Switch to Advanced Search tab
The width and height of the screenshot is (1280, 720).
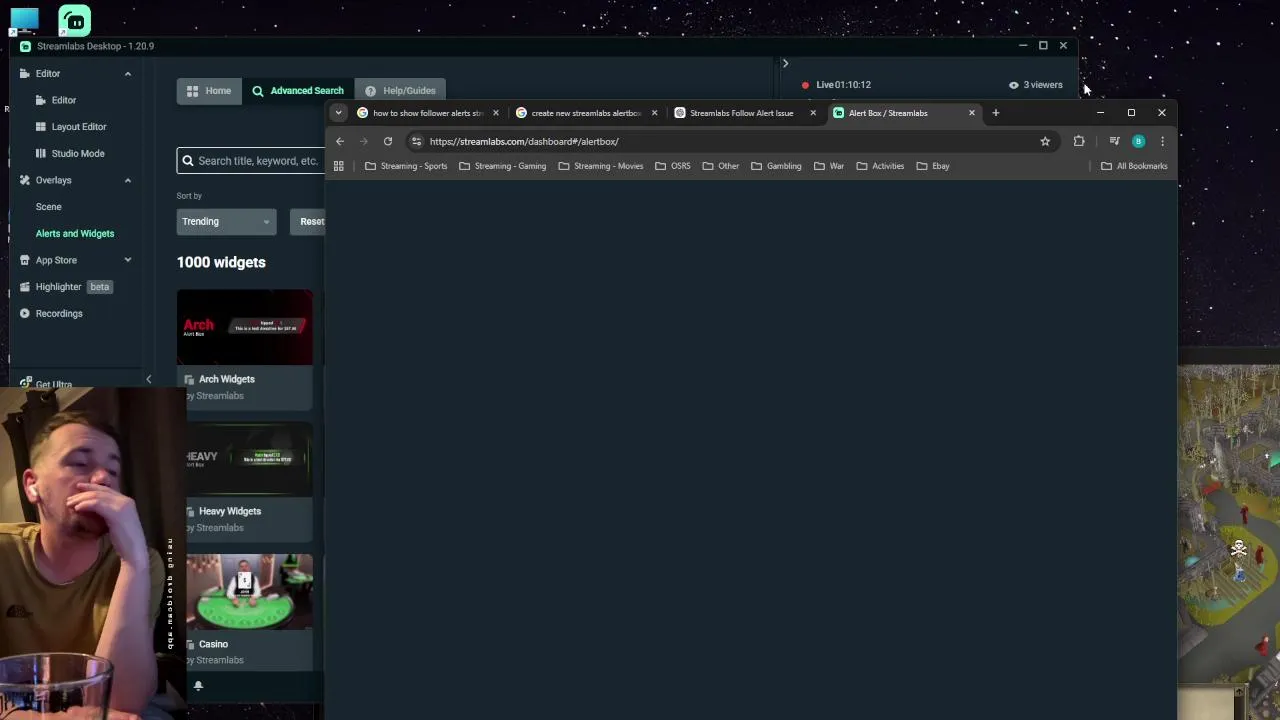pos(297,91)
